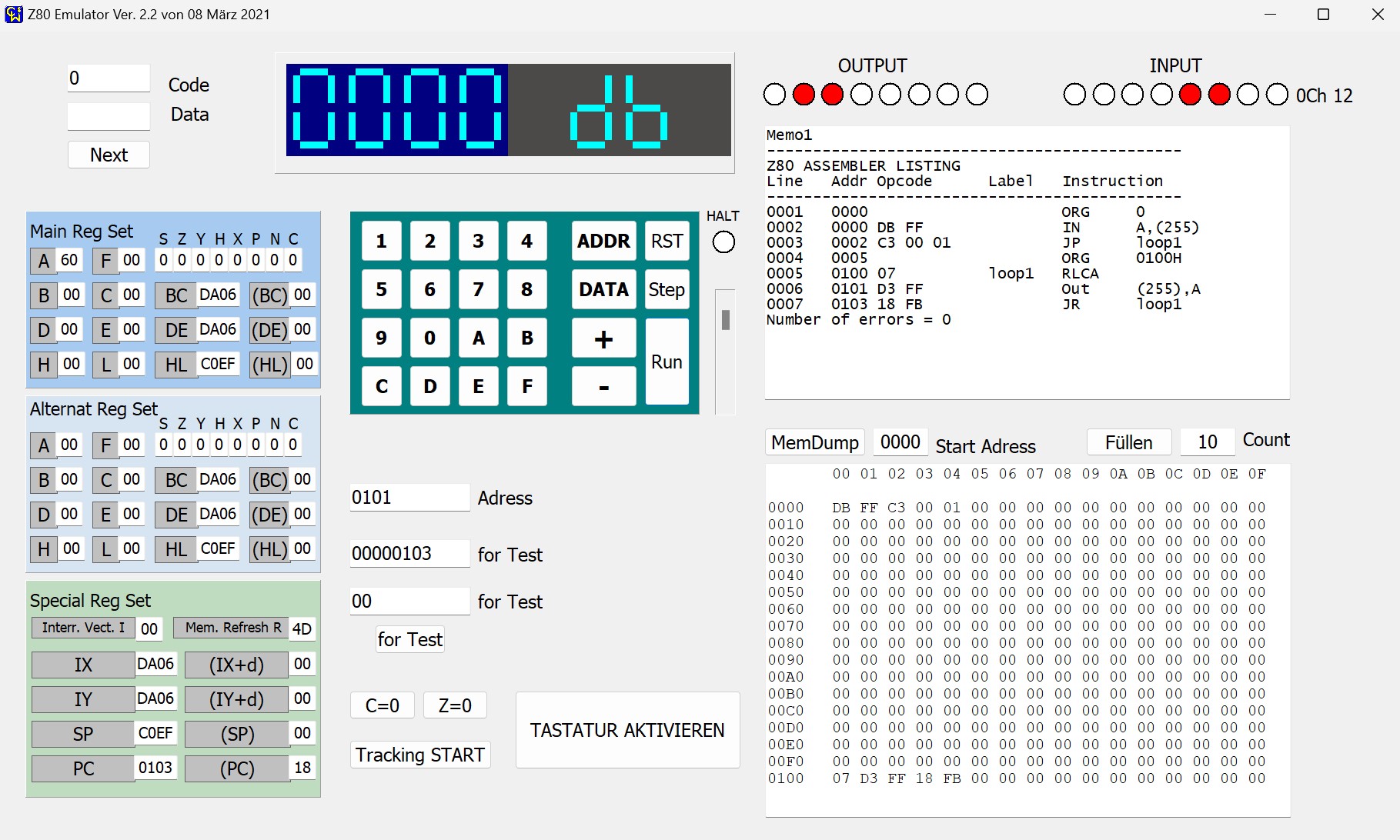The height and width of the screenshot is (840, 1400).
Task: Toggle the fifth INPUT LED (red)
Action: (1190, 95)
